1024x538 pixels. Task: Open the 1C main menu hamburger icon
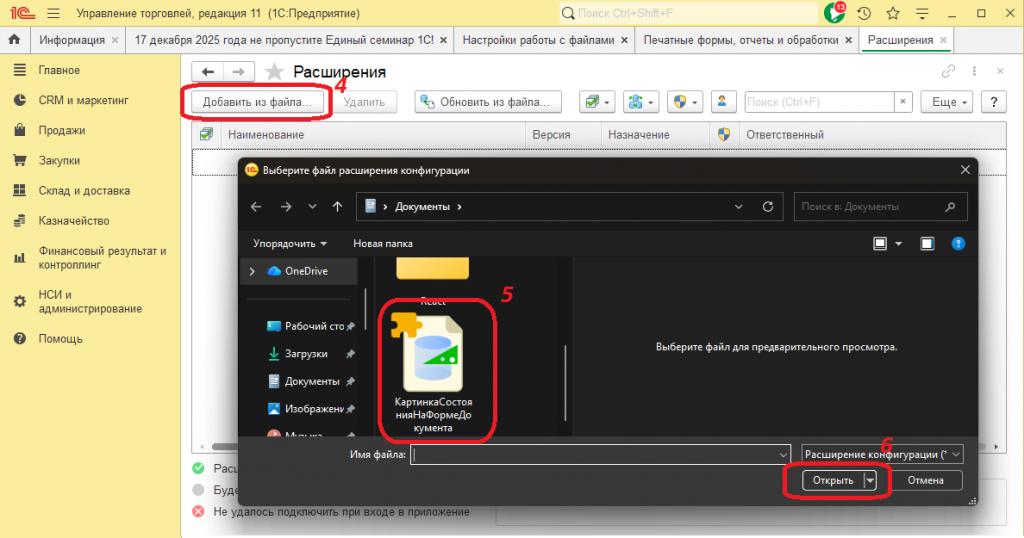click(54, 13)
